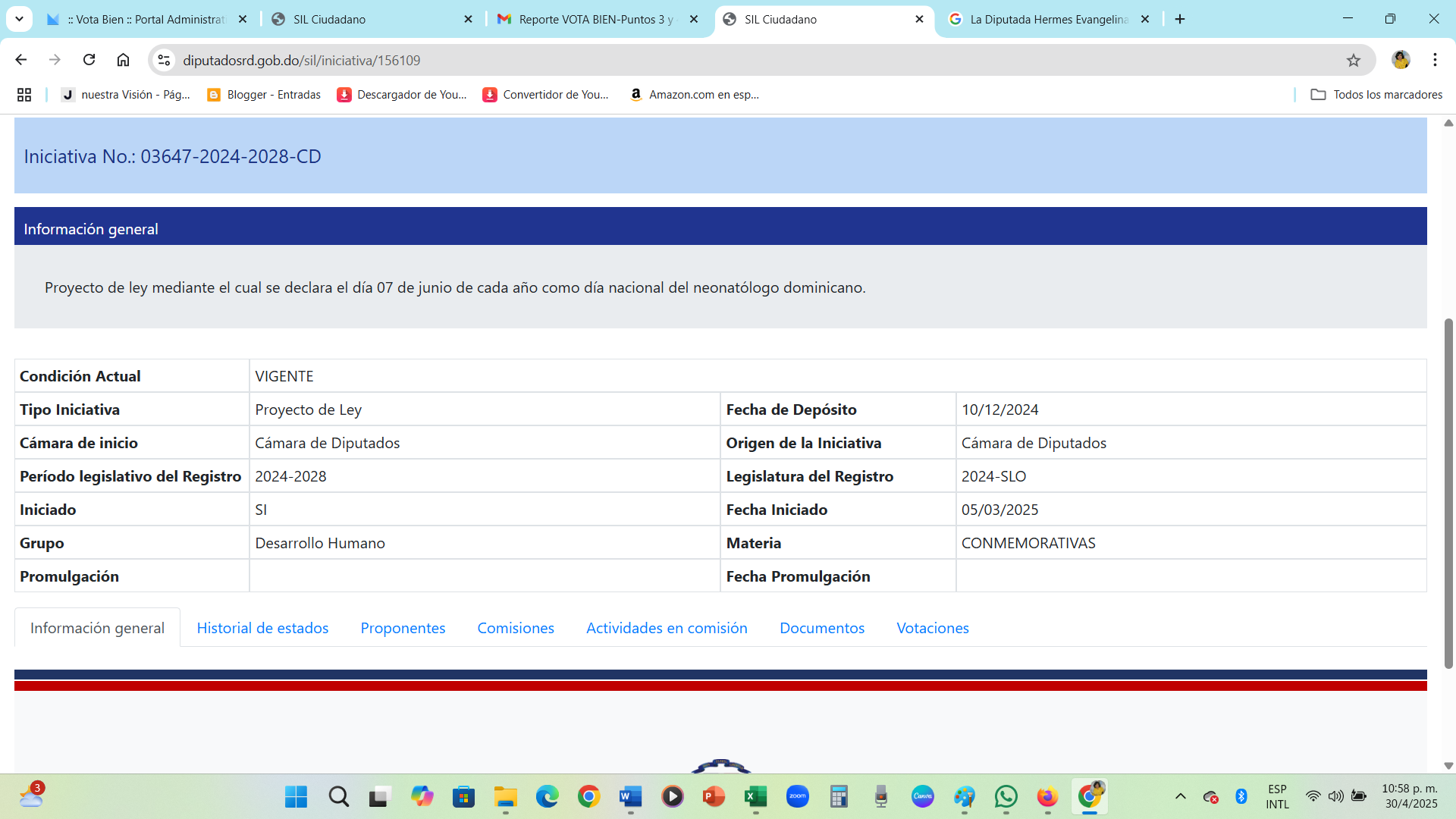
Task: Bookmark this page with star icon
Action: (x=1354, y=60)
